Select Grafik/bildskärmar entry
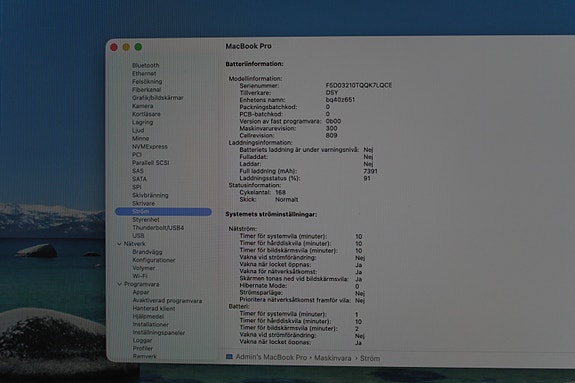 click(x=158, y=98)
